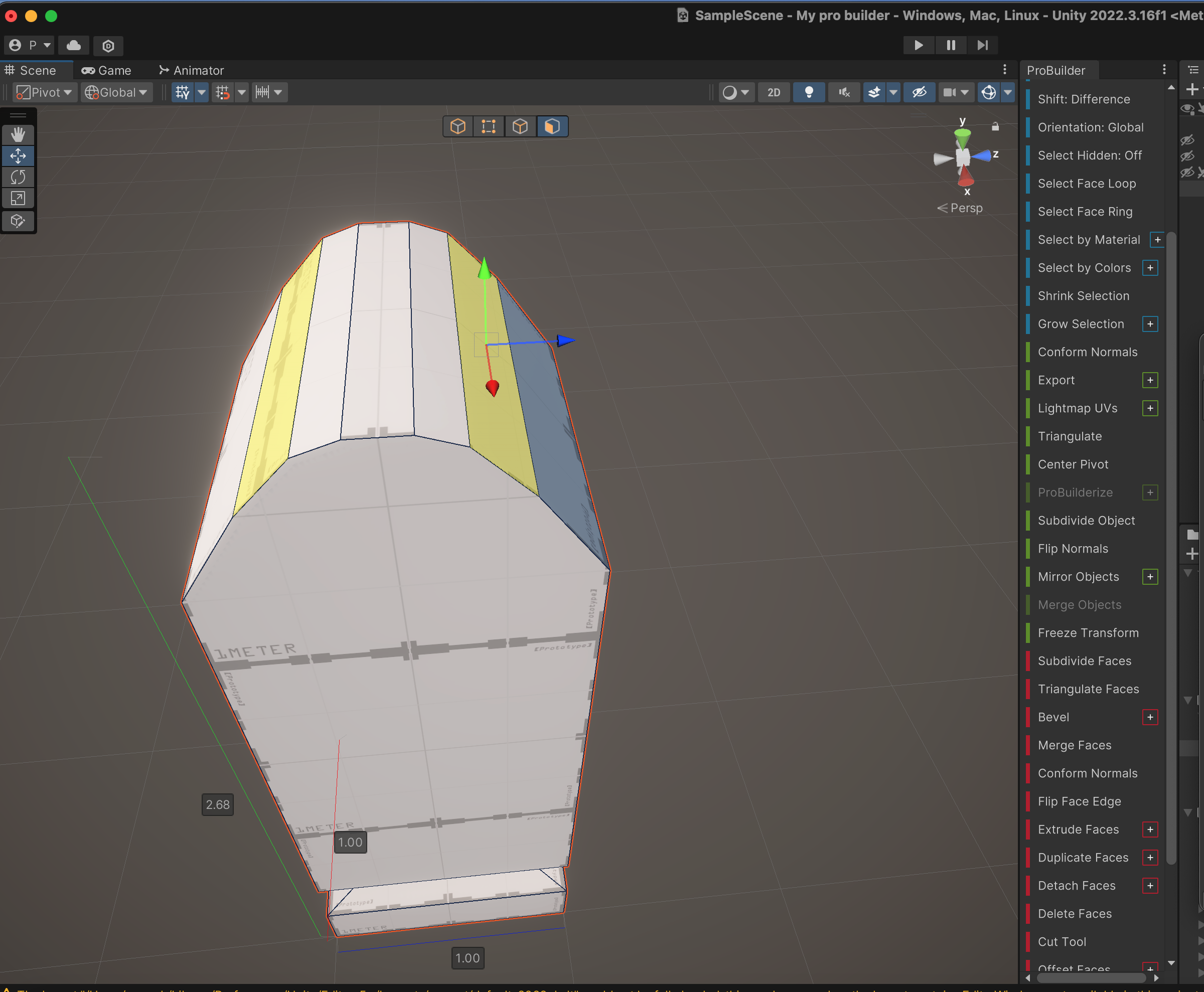Screen dimensions: 1204x992
Task: Switch to ProBuilder vertex selection mode
Action: click(488, 126)
